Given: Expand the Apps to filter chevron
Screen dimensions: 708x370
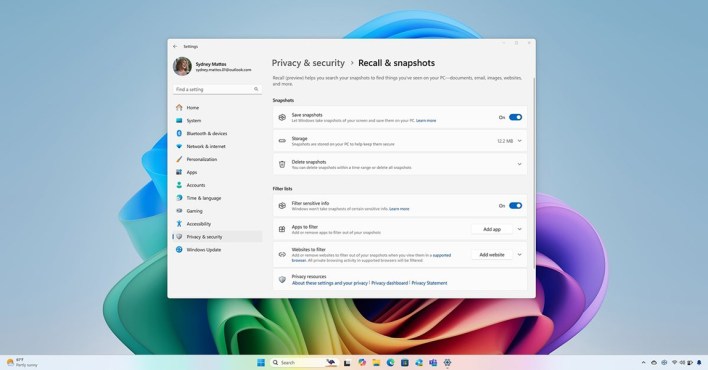Looking at the screenshot, I should pyautogui.click(x=519, y=229).
